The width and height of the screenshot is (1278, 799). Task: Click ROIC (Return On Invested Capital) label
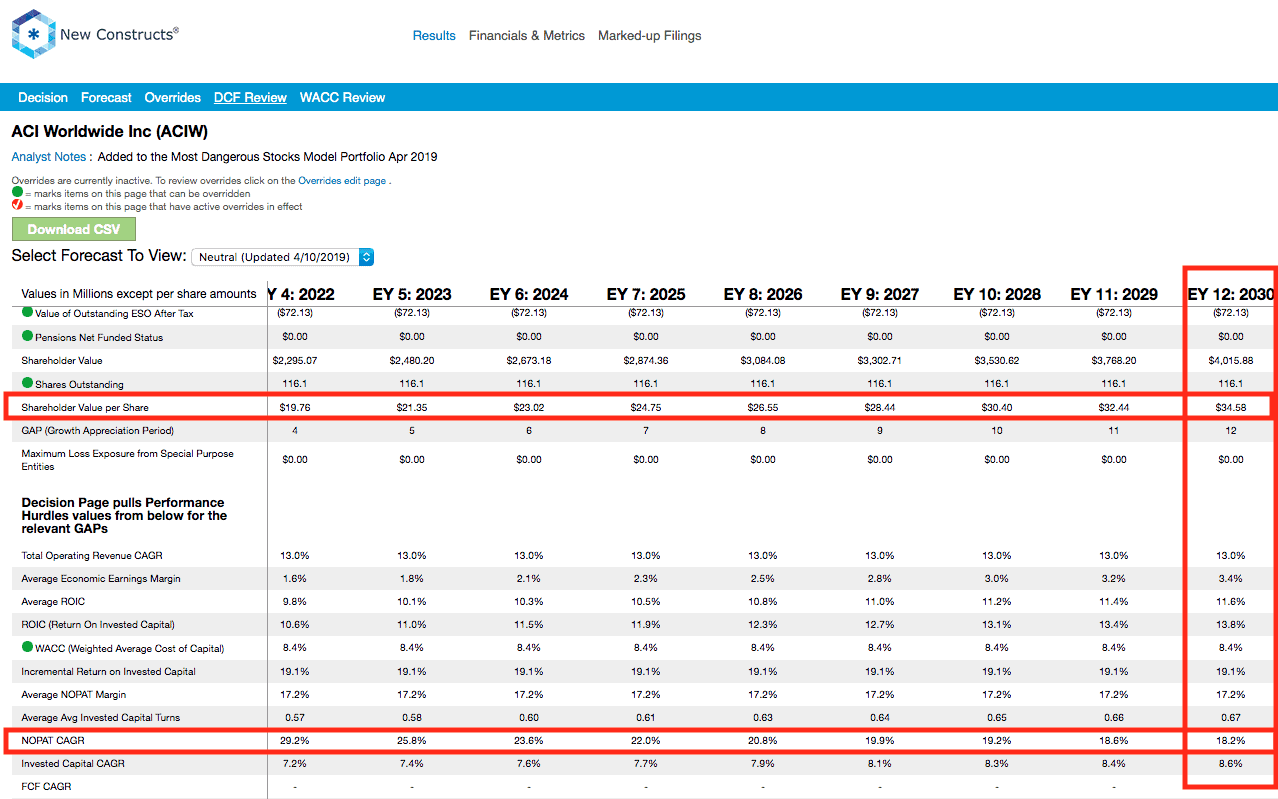[98, 625]
